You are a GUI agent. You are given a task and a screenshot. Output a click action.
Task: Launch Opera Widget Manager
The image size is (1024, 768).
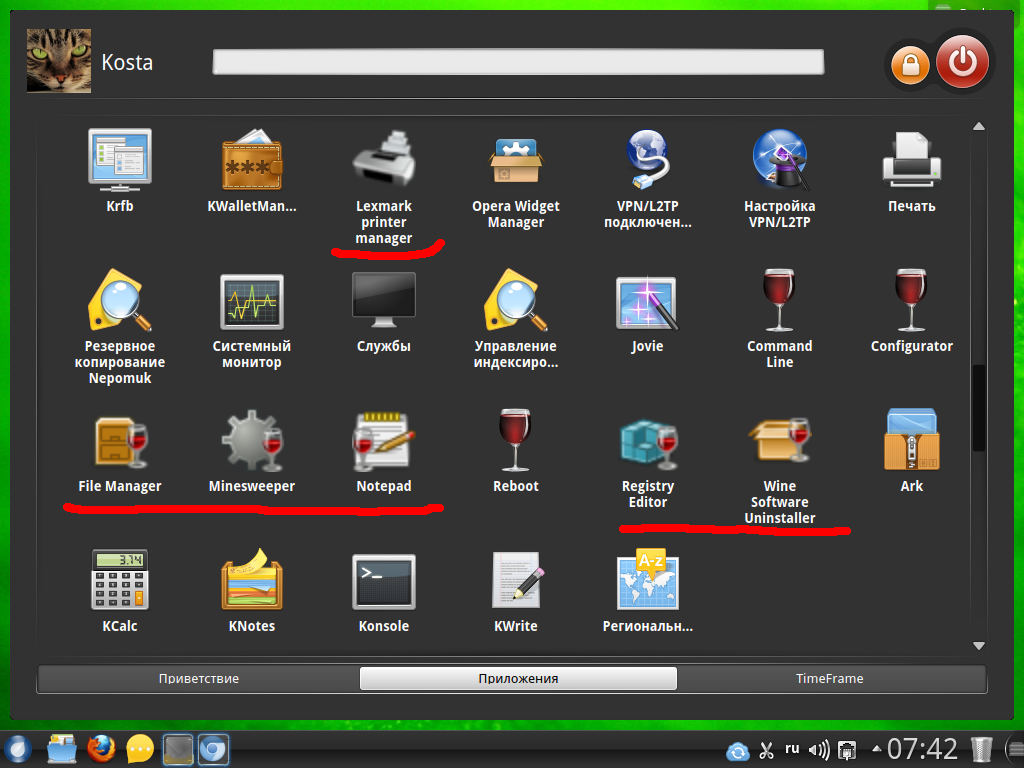[516, 161]
